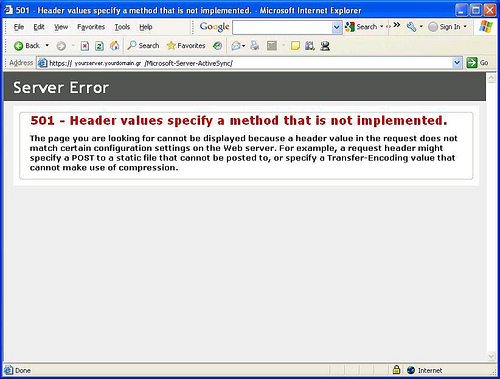Screen dimensions: 500x379
Task: Click the scrollbar down arrow
Action: [x=491, y=356]
